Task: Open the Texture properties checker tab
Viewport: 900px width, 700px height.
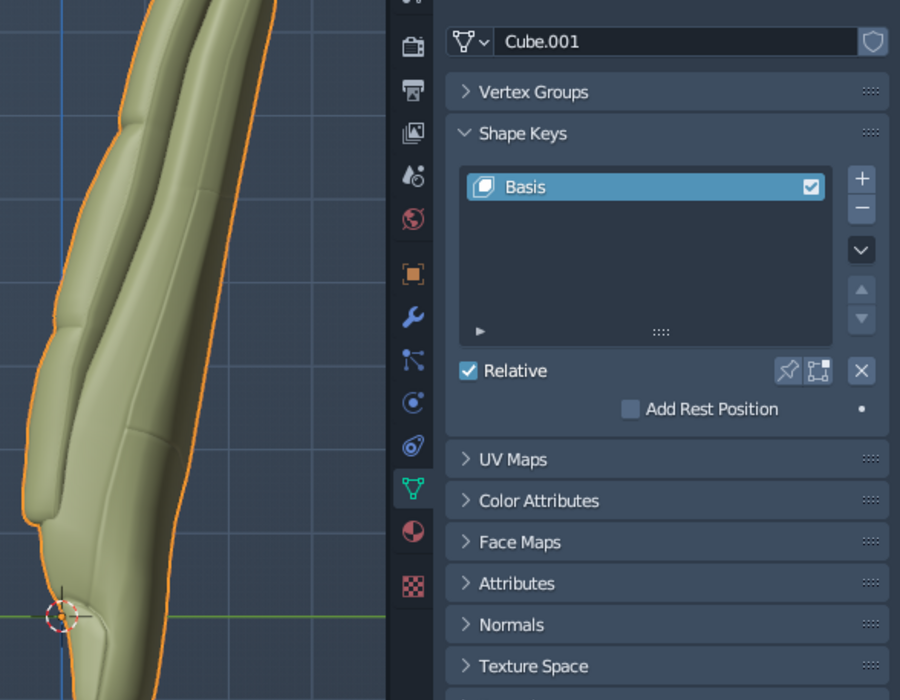Action: tap(413, 586)
